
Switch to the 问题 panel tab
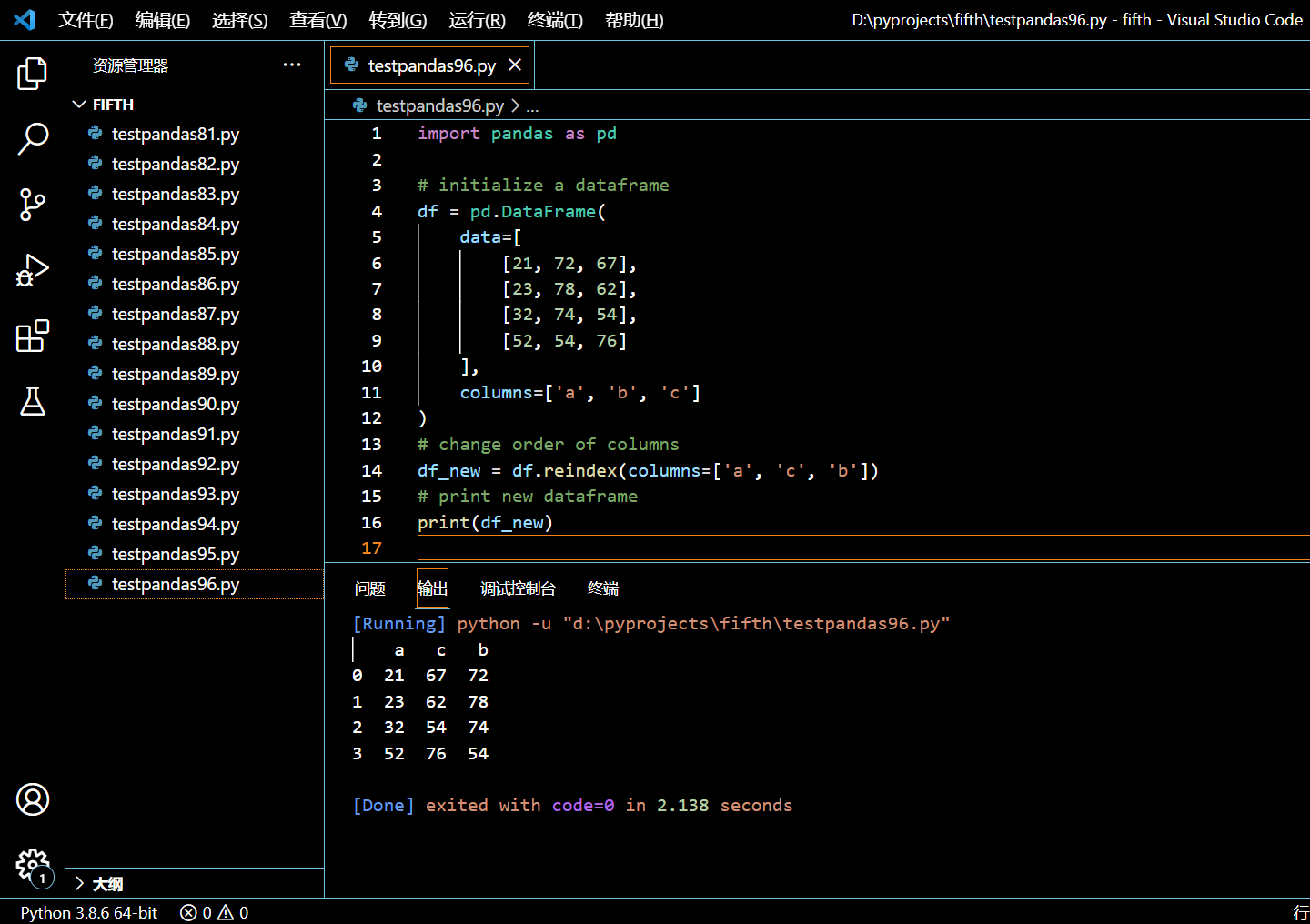(x=370, y=588)
